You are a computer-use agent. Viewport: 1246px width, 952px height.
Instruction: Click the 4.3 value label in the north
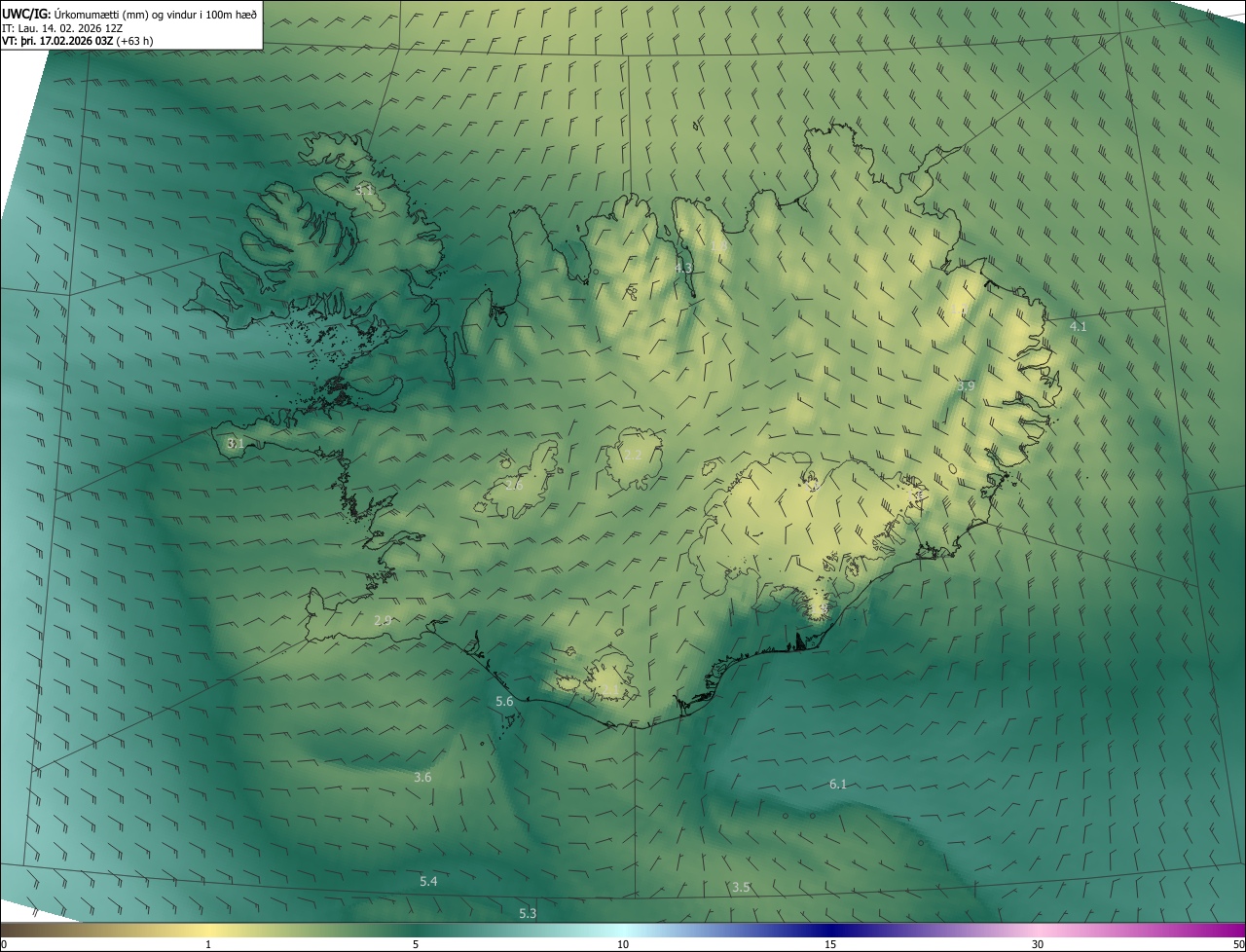pos(684,267)
